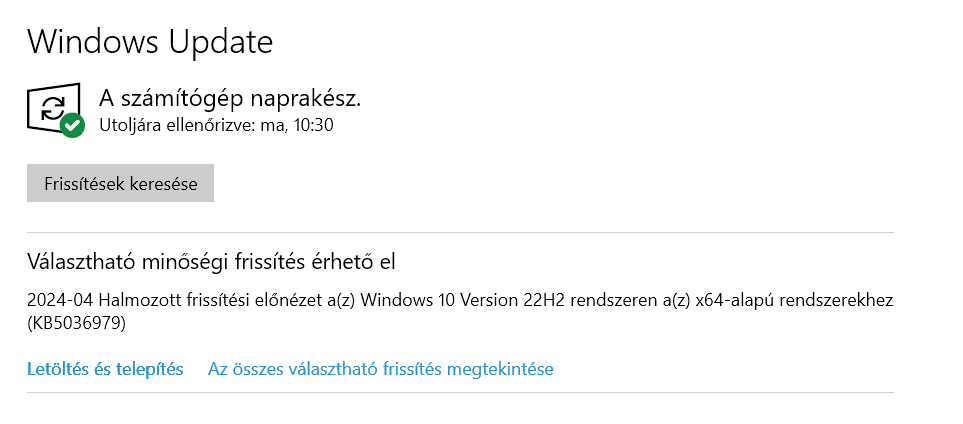Click the green checkmark status badge
This screenshot has width=963, height=424.
click(72, 126)
